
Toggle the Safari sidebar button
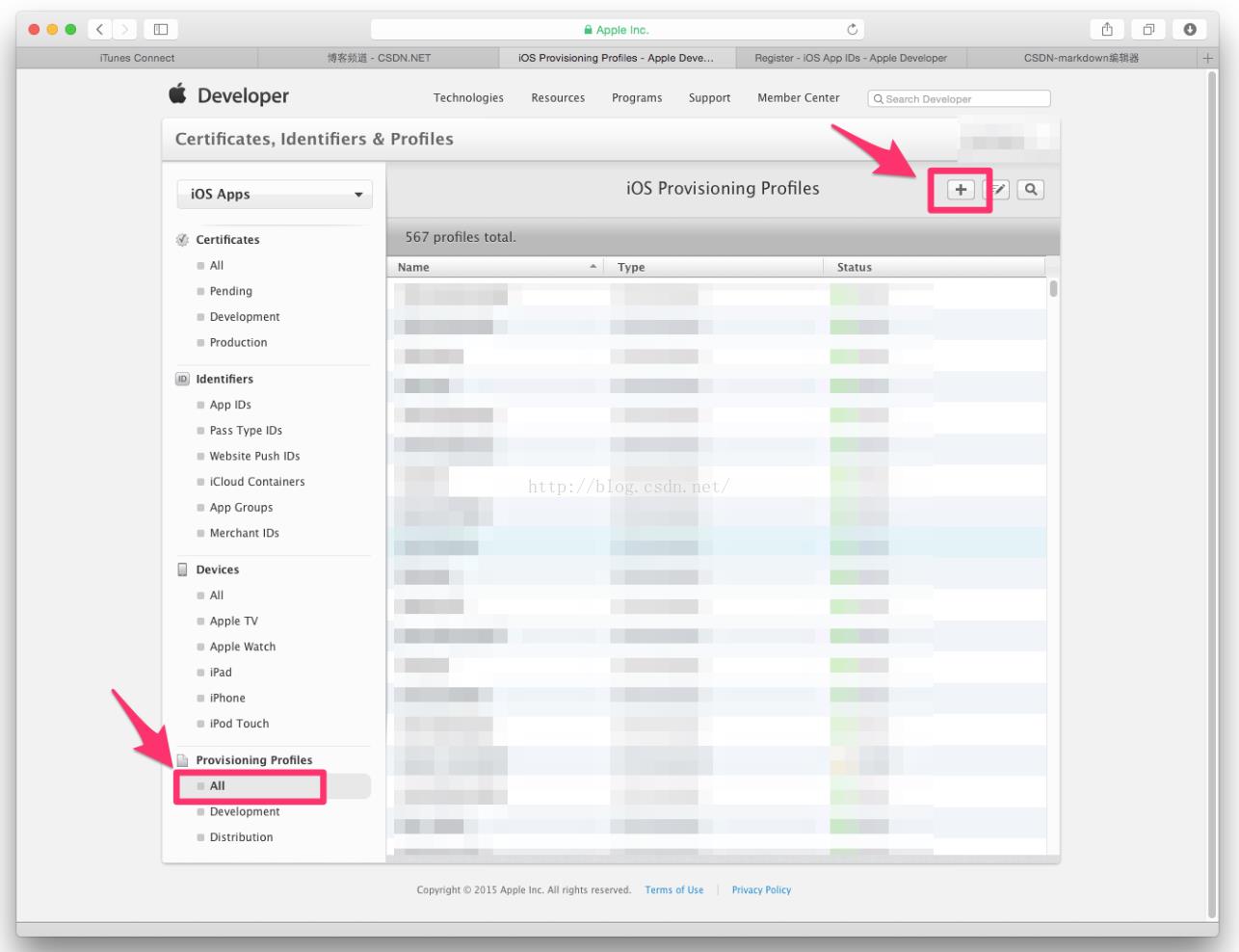pyautogui.click(x=161, y=30)
